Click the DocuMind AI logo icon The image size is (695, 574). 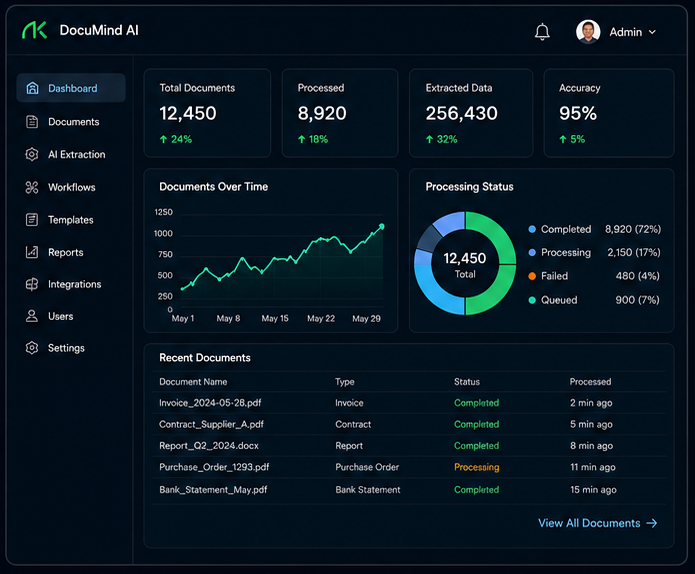point(35,30)
